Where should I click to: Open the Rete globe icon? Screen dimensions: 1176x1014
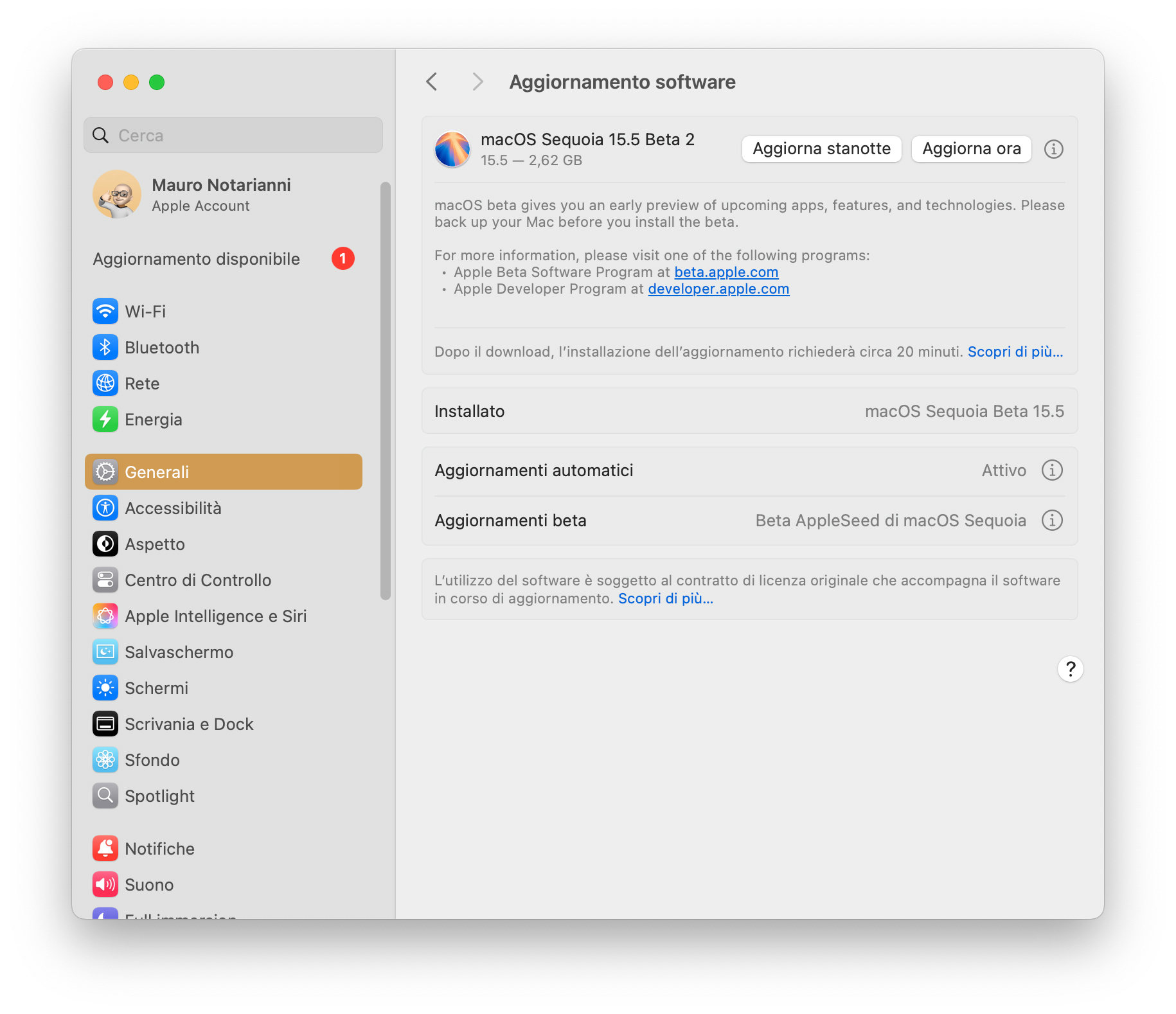click(105, 384)
